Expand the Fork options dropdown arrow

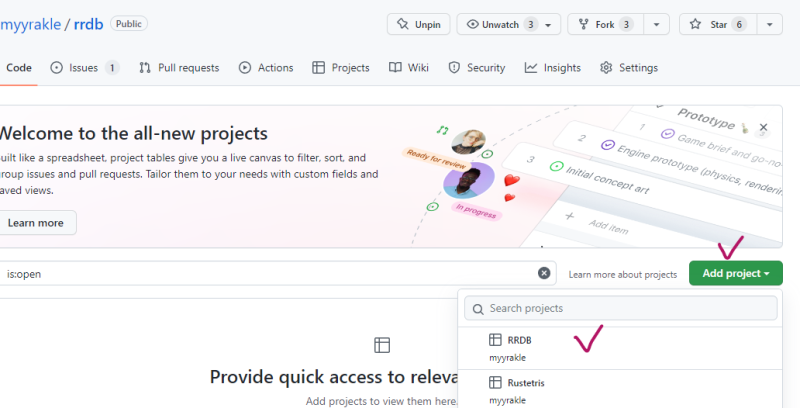click(656, 24)
